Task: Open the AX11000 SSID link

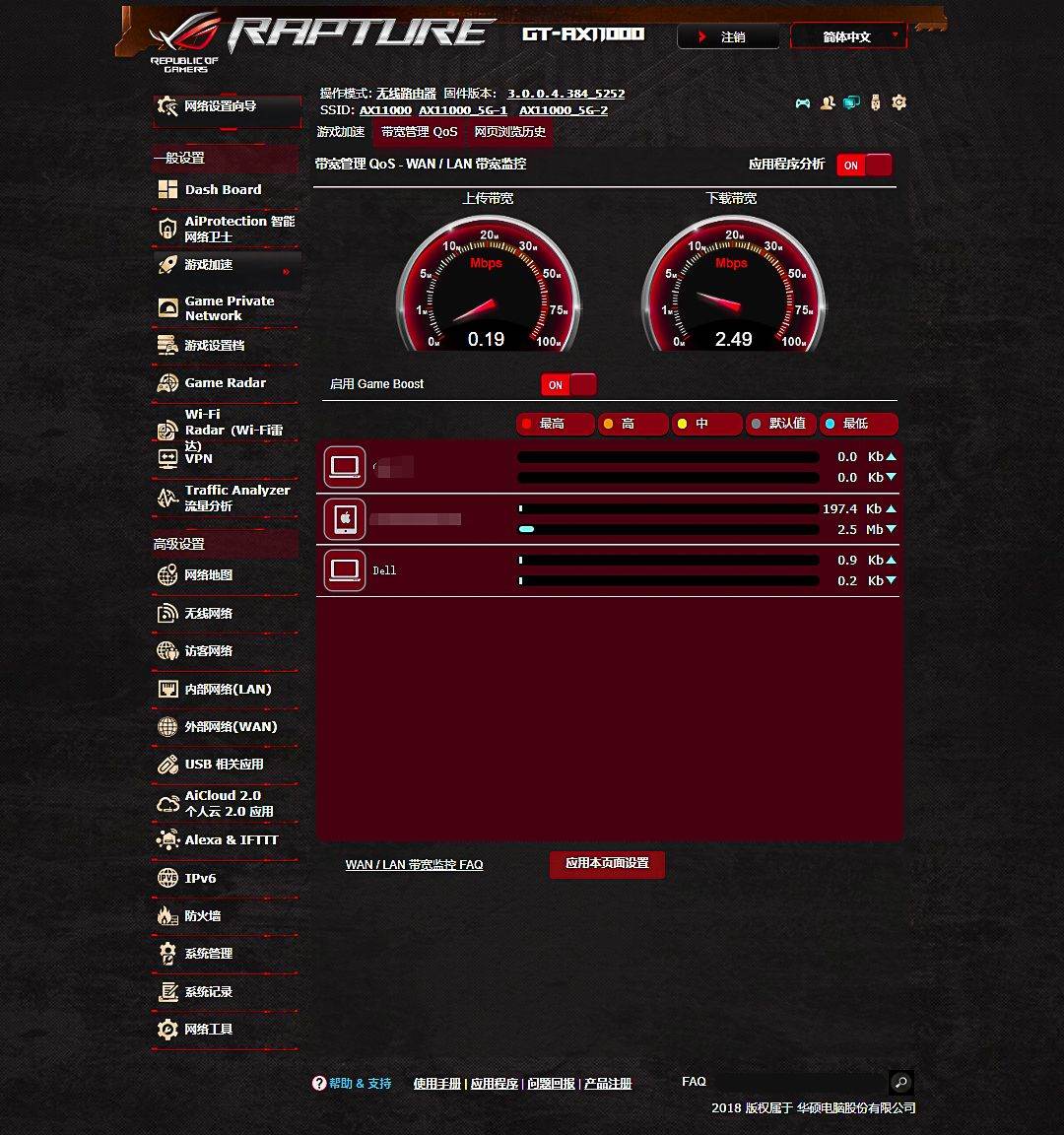Action: (385, 110)
